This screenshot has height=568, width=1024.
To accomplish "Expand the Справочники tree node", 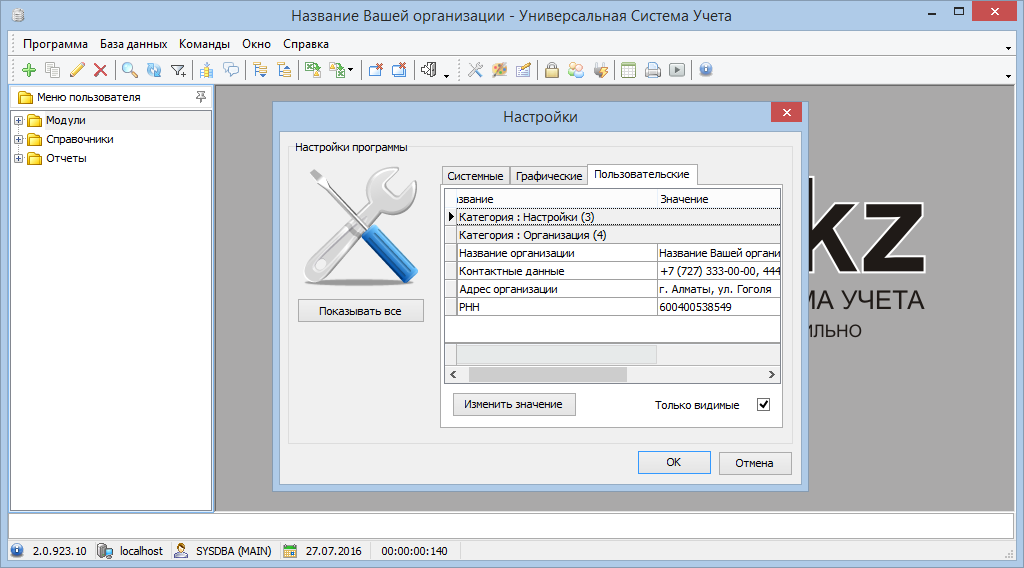I will [x=18, y=140].
